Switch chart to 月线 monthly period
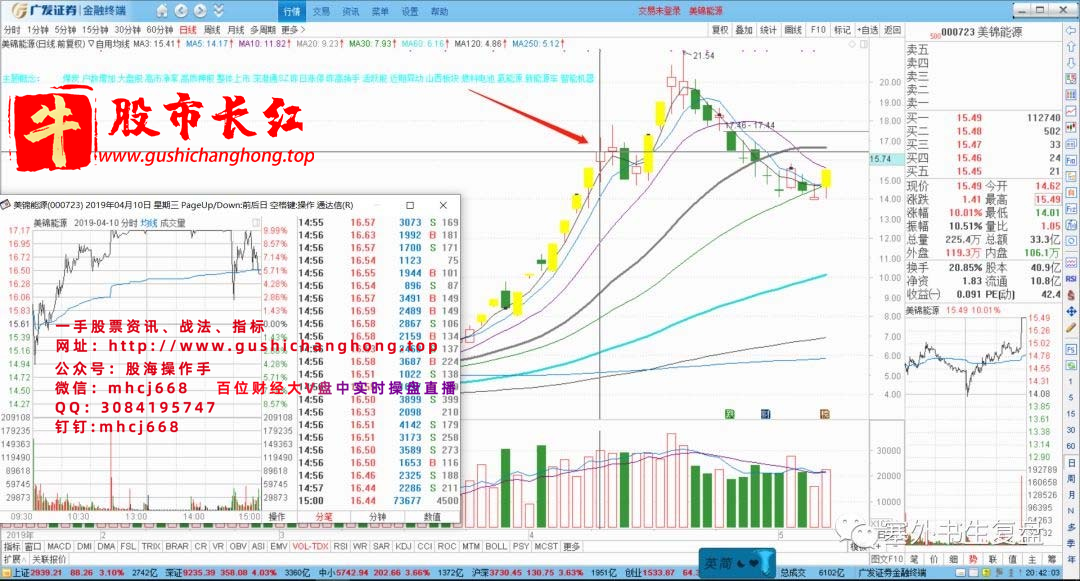Viewport: 1080px width, 581px height. pos(236,30)
